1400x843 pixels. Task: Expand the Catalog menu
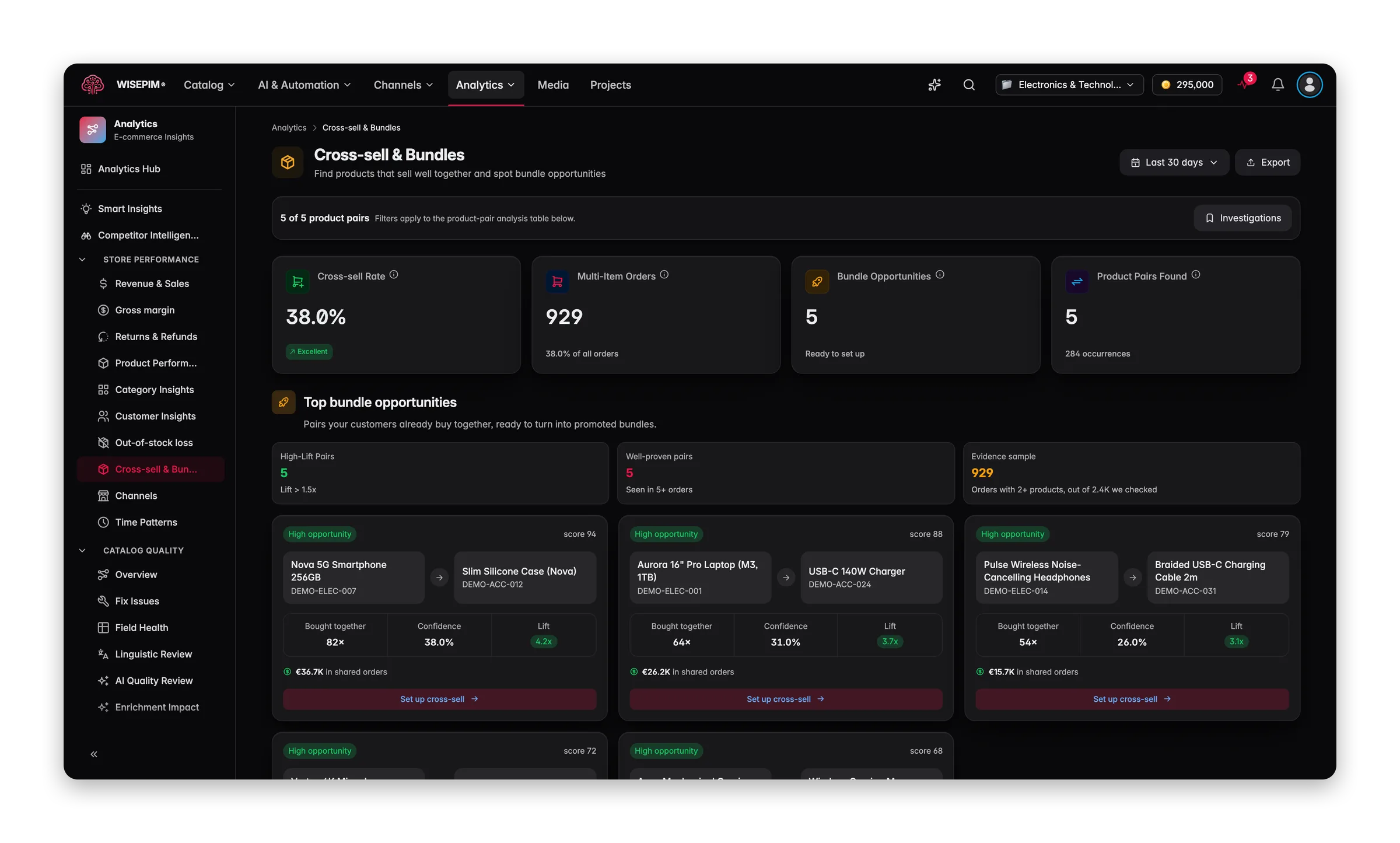pyautogui.click(x=209, y=85)
